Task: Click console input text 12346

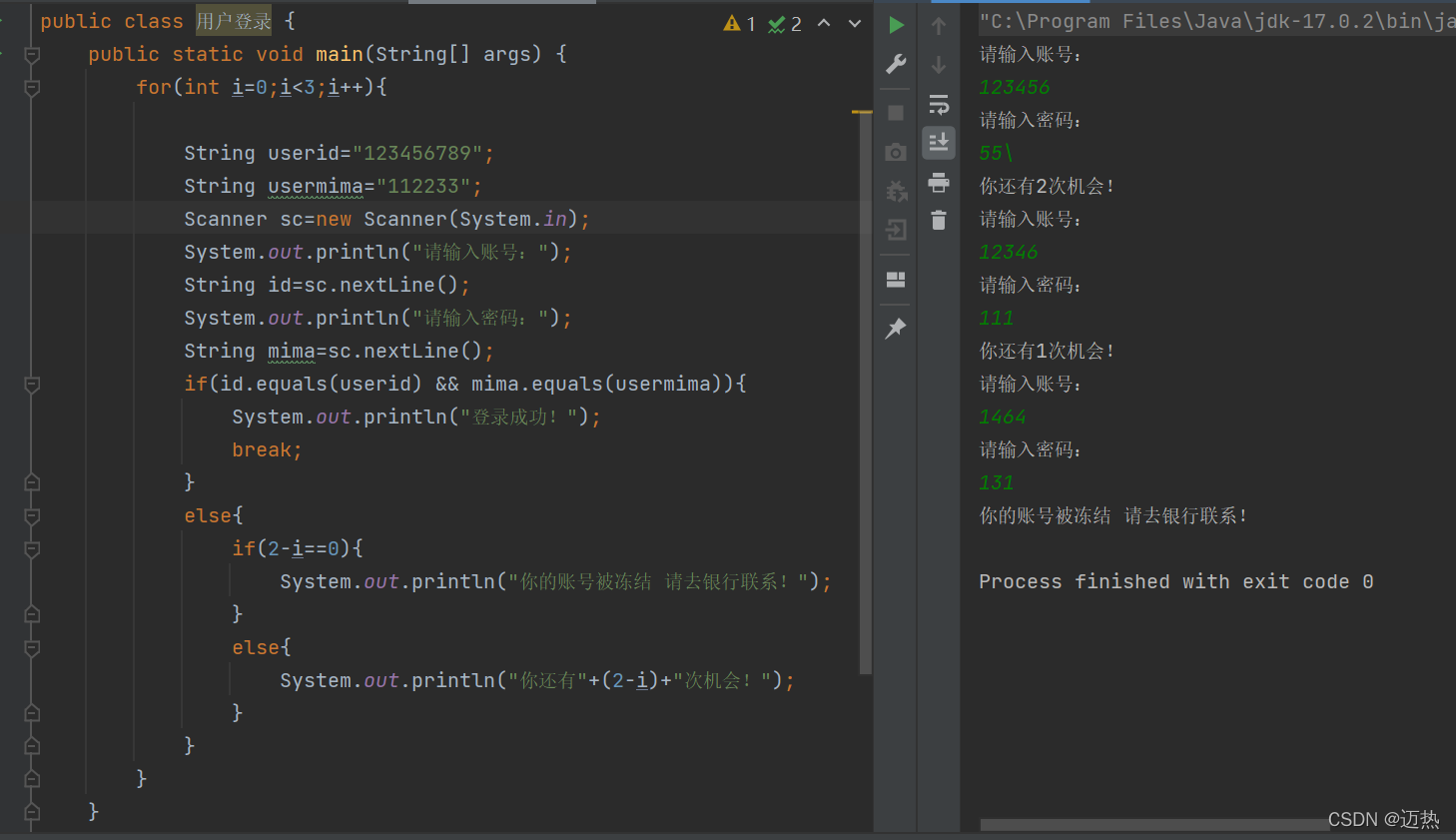Action: [1009, 252]
